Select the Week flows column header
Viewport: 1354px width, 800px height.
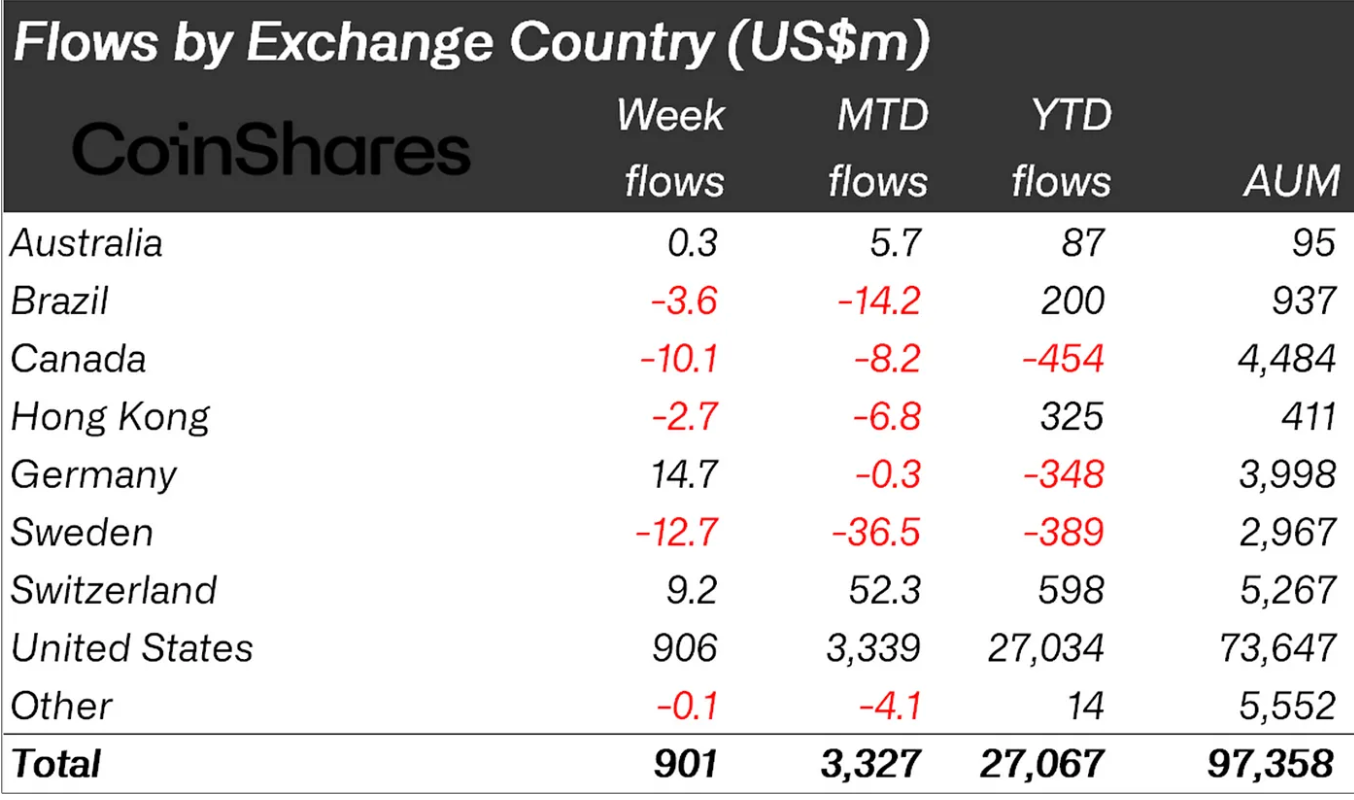(x=671, y=148)
